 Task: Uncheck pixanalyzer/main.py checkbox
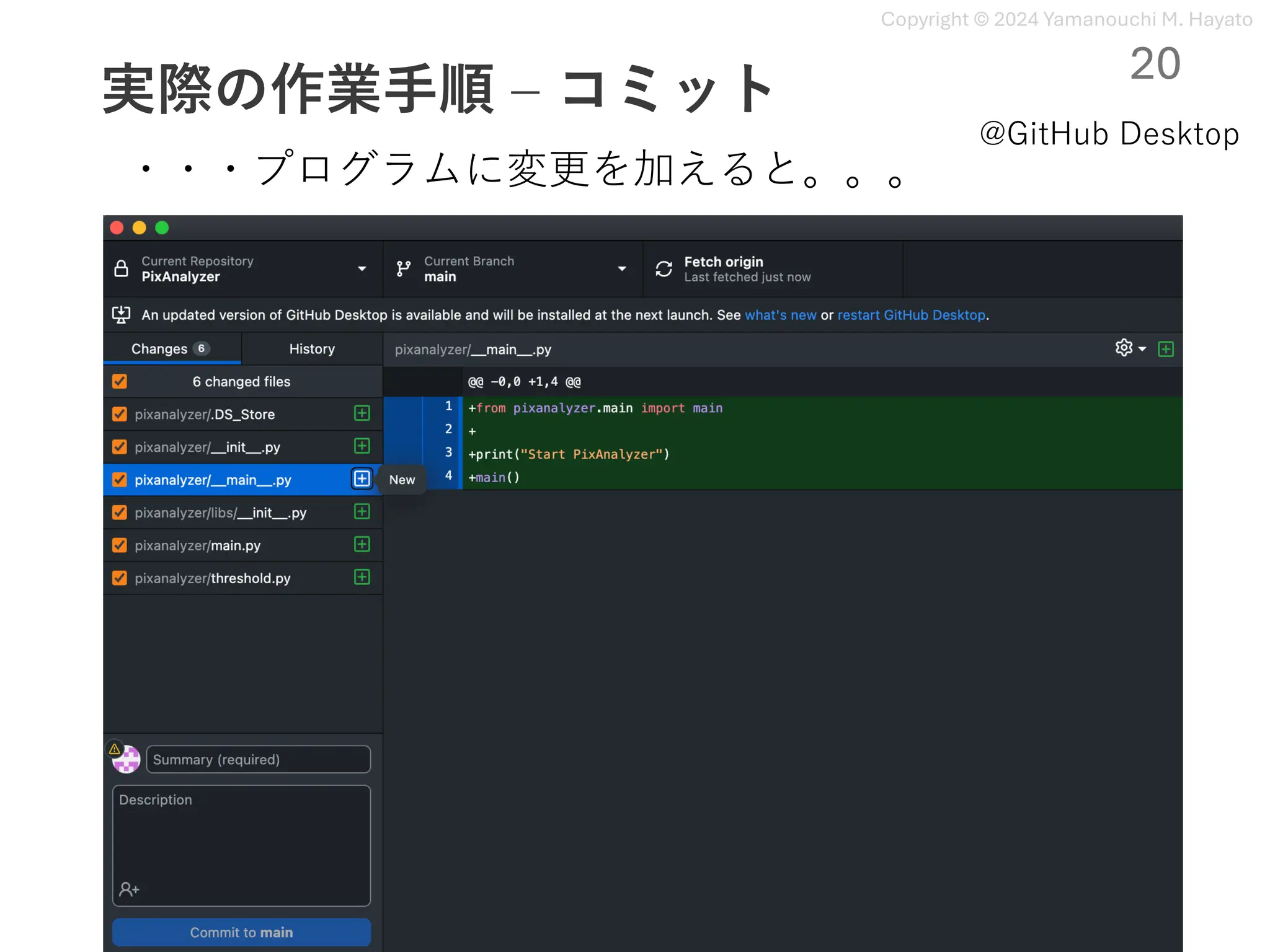[x=120, y=545]
